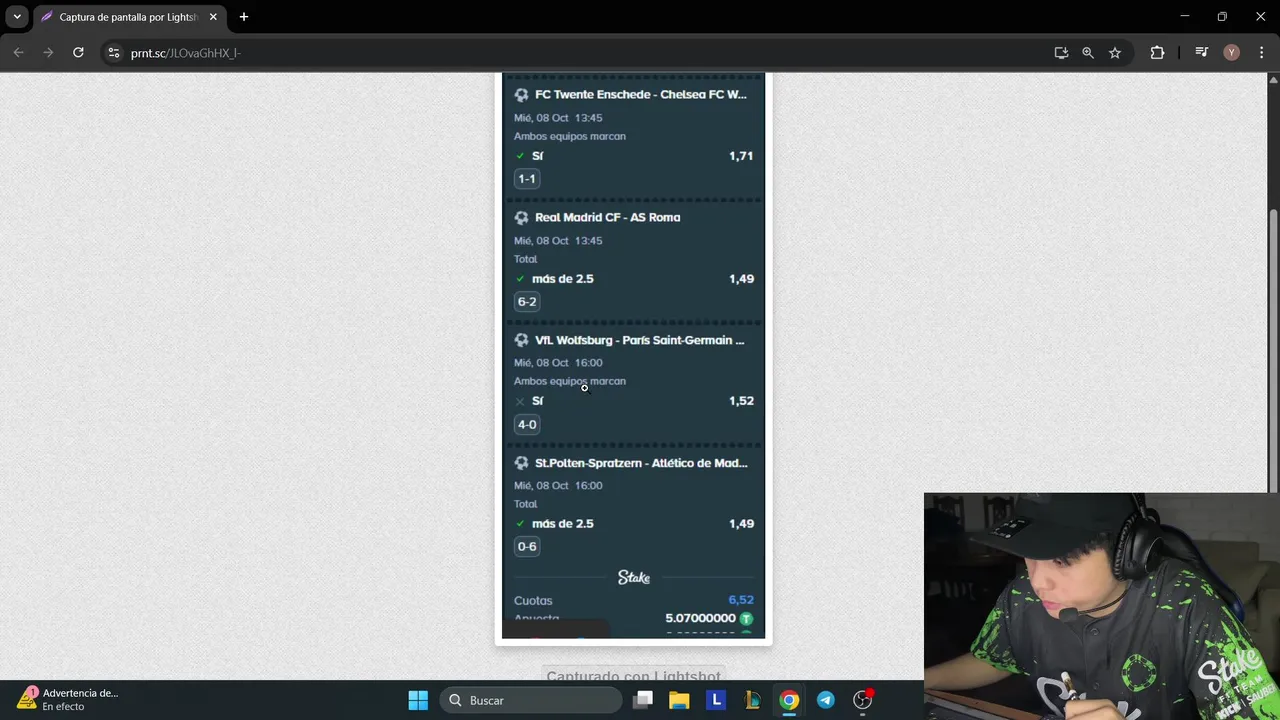
Task: Click the más de 2.5 pick under St.Polten
Action: (x=563, y=524)
